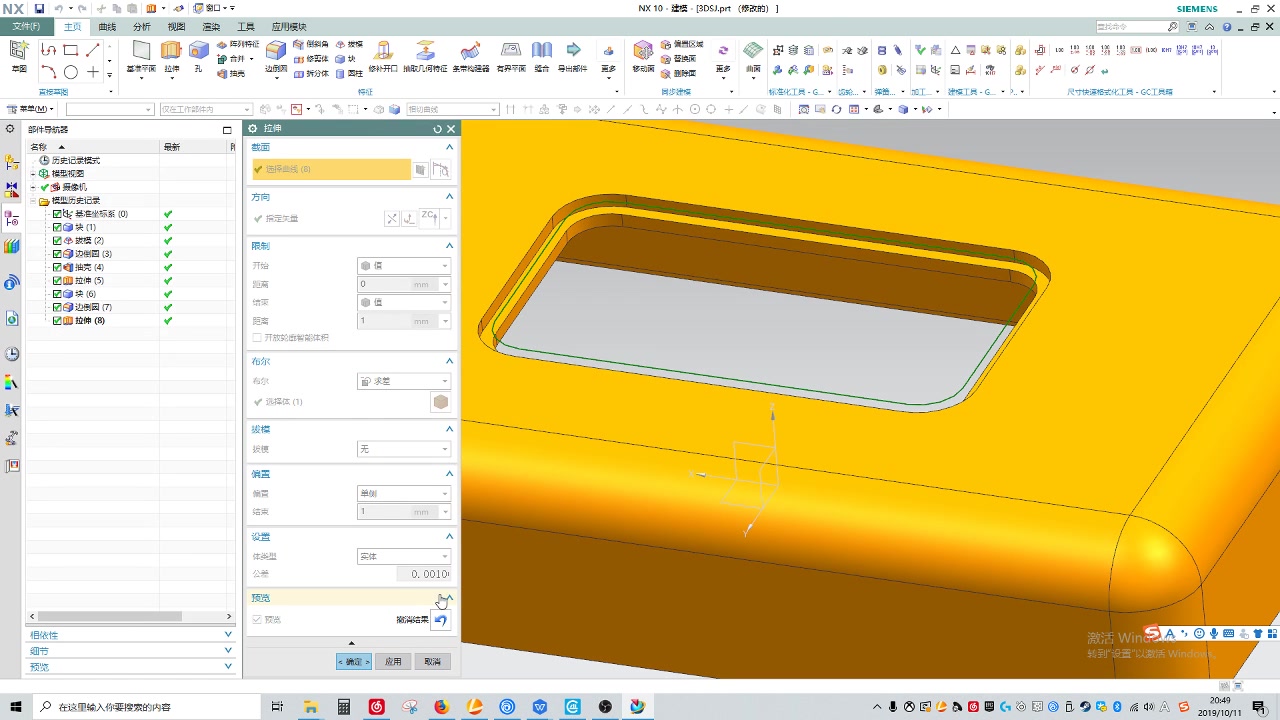The image size is (1280, 720).
Task: Toggle checkbox for 拉伸 (5) feature
Action: tap(58, 280)
